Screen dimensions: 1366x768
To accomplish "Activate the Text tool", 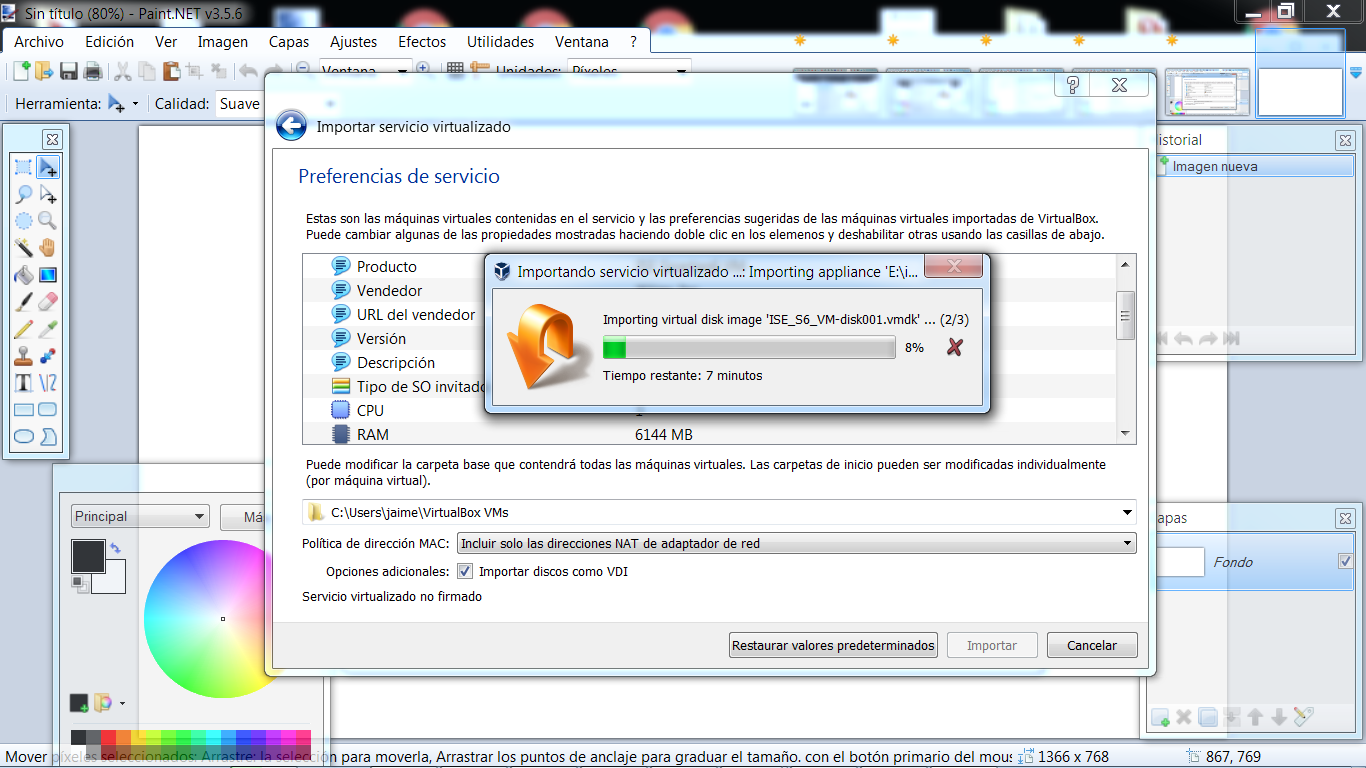I will (x=23, y=383).
